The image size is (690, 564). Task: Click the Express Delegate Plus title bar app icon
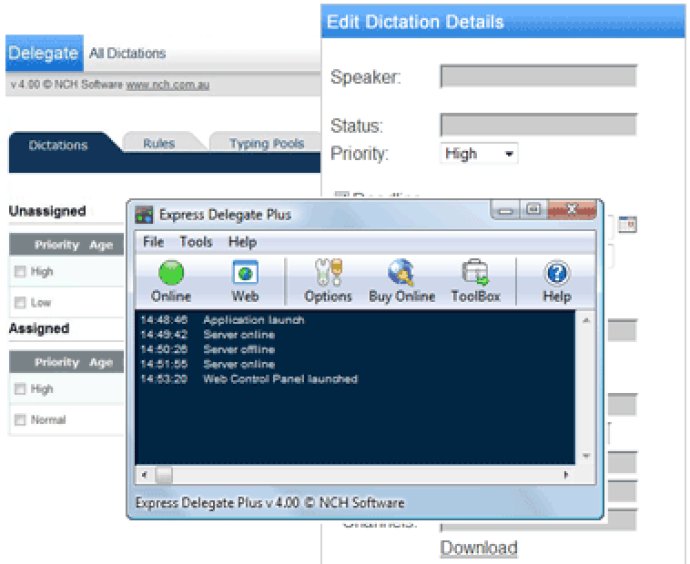144,215
